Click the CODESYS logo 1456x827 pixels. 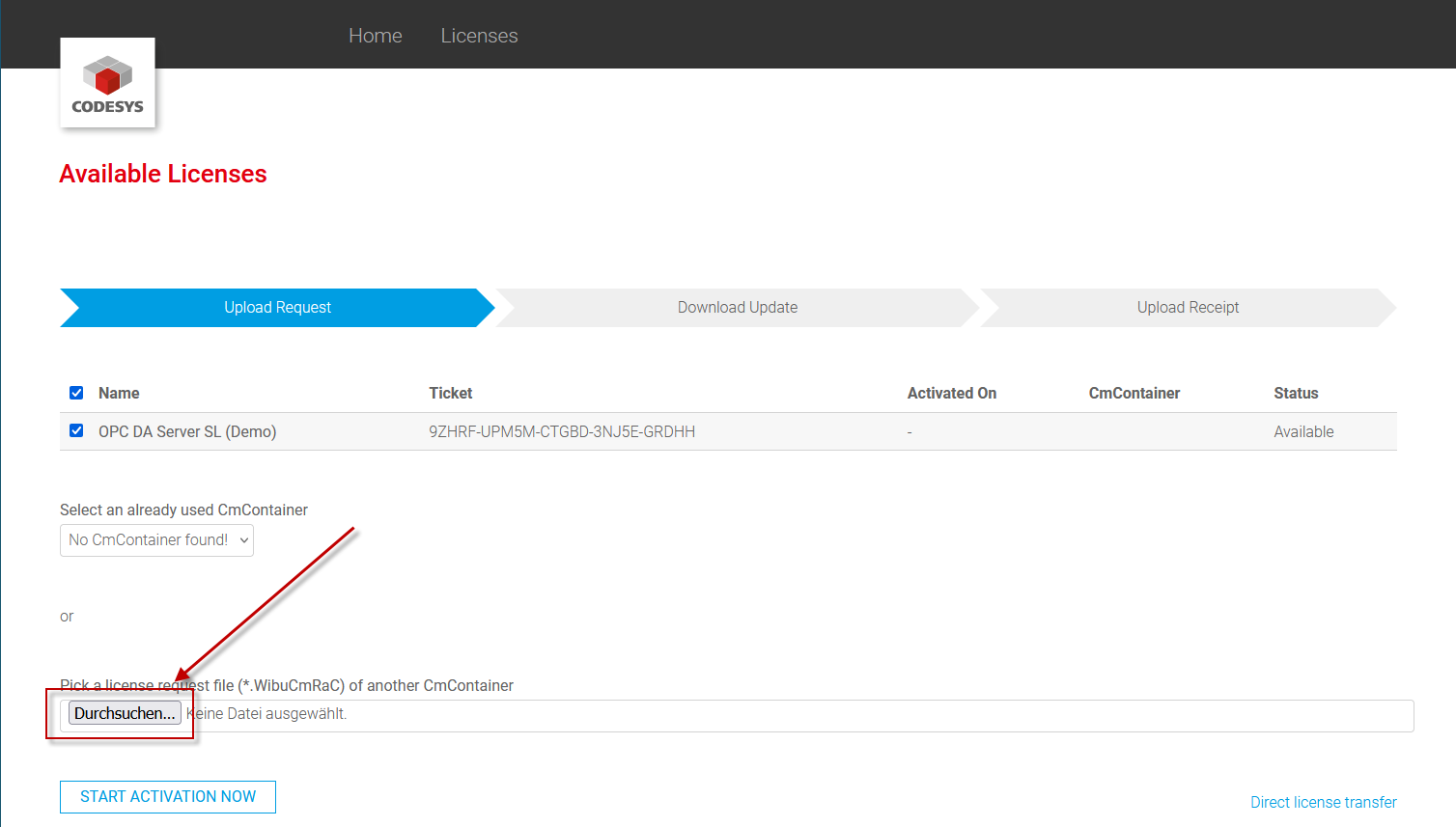click(x=107, y=83)
